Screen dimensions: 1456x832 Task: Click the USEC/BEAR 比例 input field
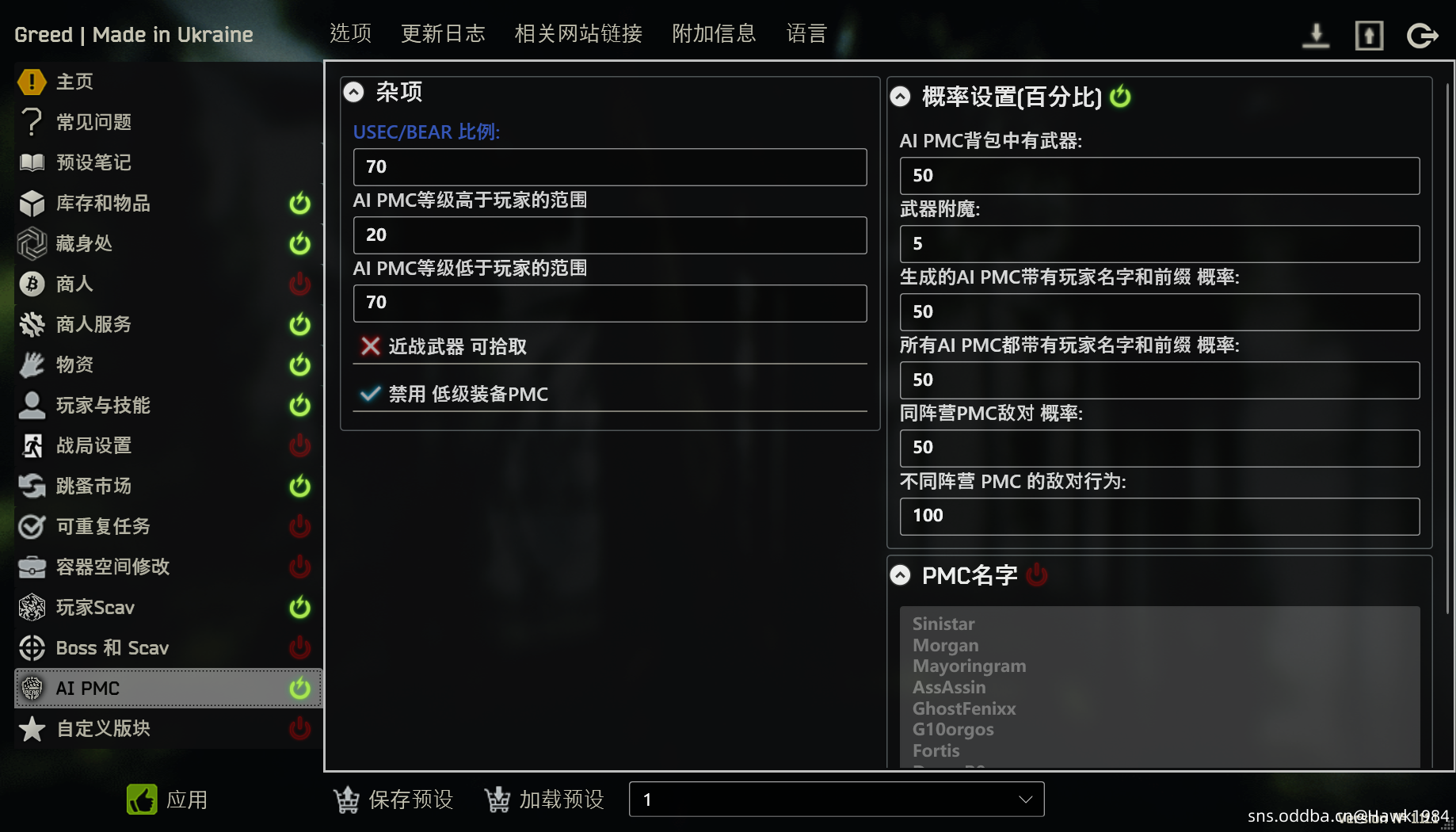[610, 167]
